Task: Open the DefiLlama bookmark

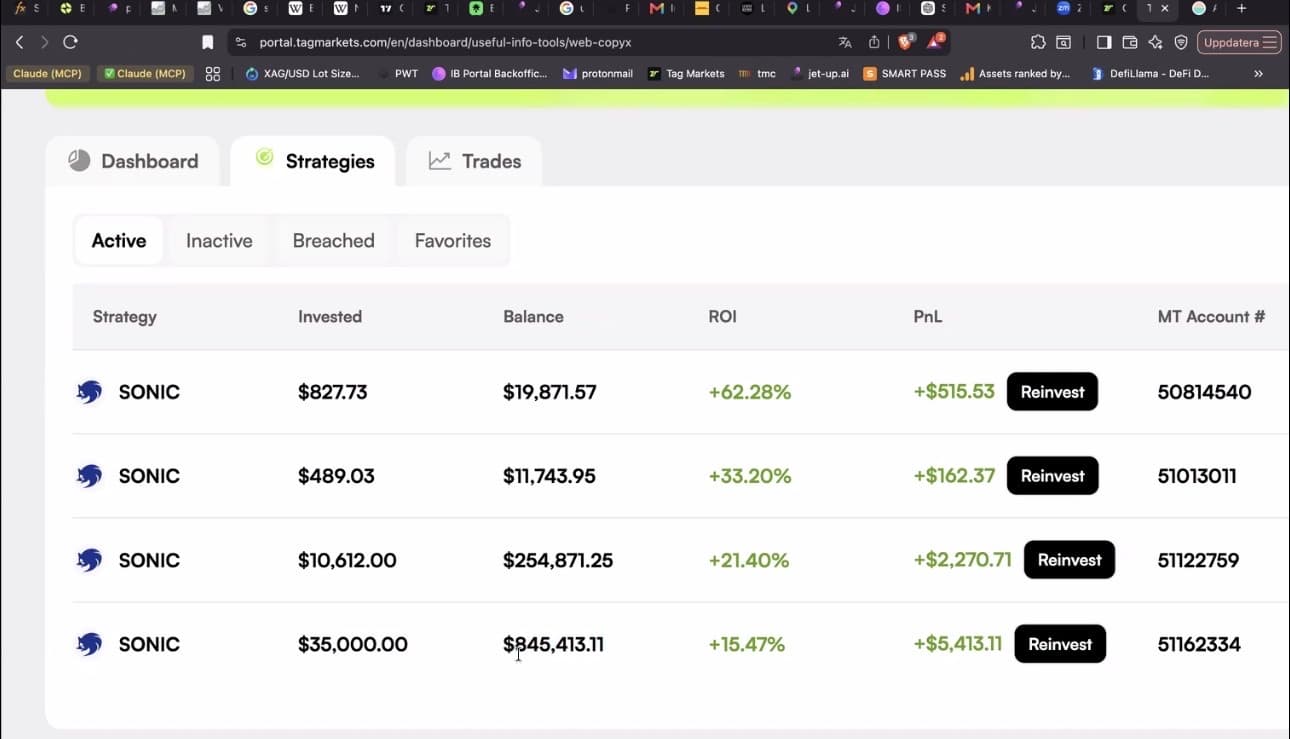Action: [x=1150, y=73]
